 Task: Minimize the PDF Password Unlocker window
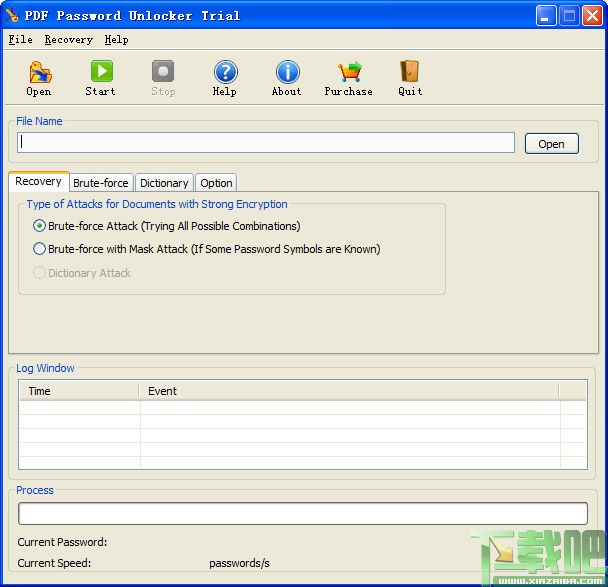546,16
